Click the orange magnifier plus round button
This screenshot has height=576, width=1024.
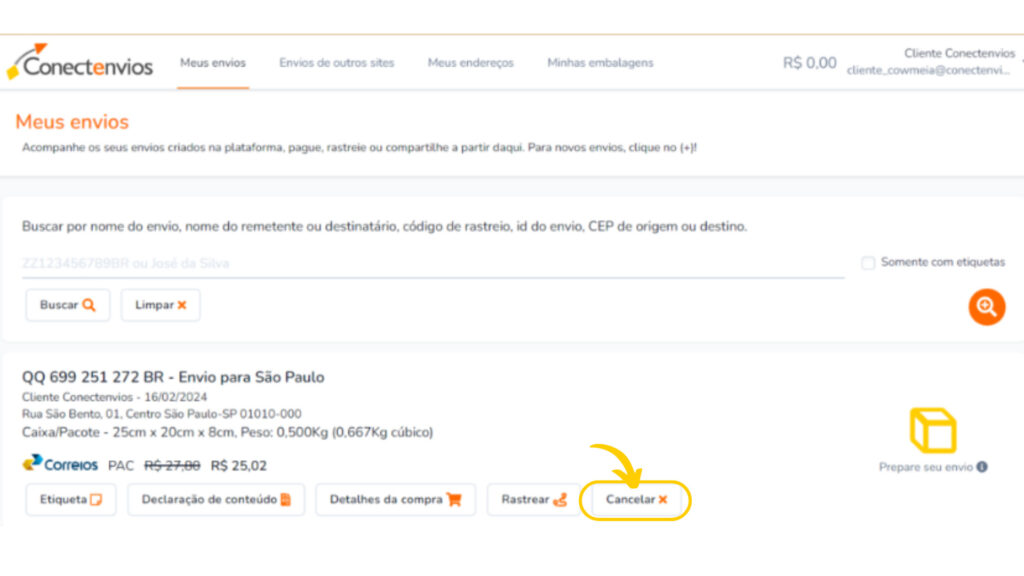click(987, 307)
